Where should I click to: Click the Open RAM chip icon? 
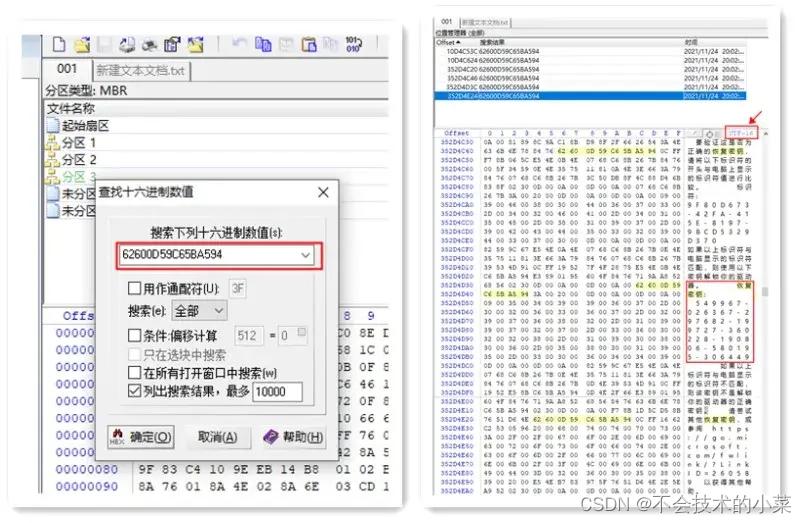pyautogui.click(x=149, y=45)
